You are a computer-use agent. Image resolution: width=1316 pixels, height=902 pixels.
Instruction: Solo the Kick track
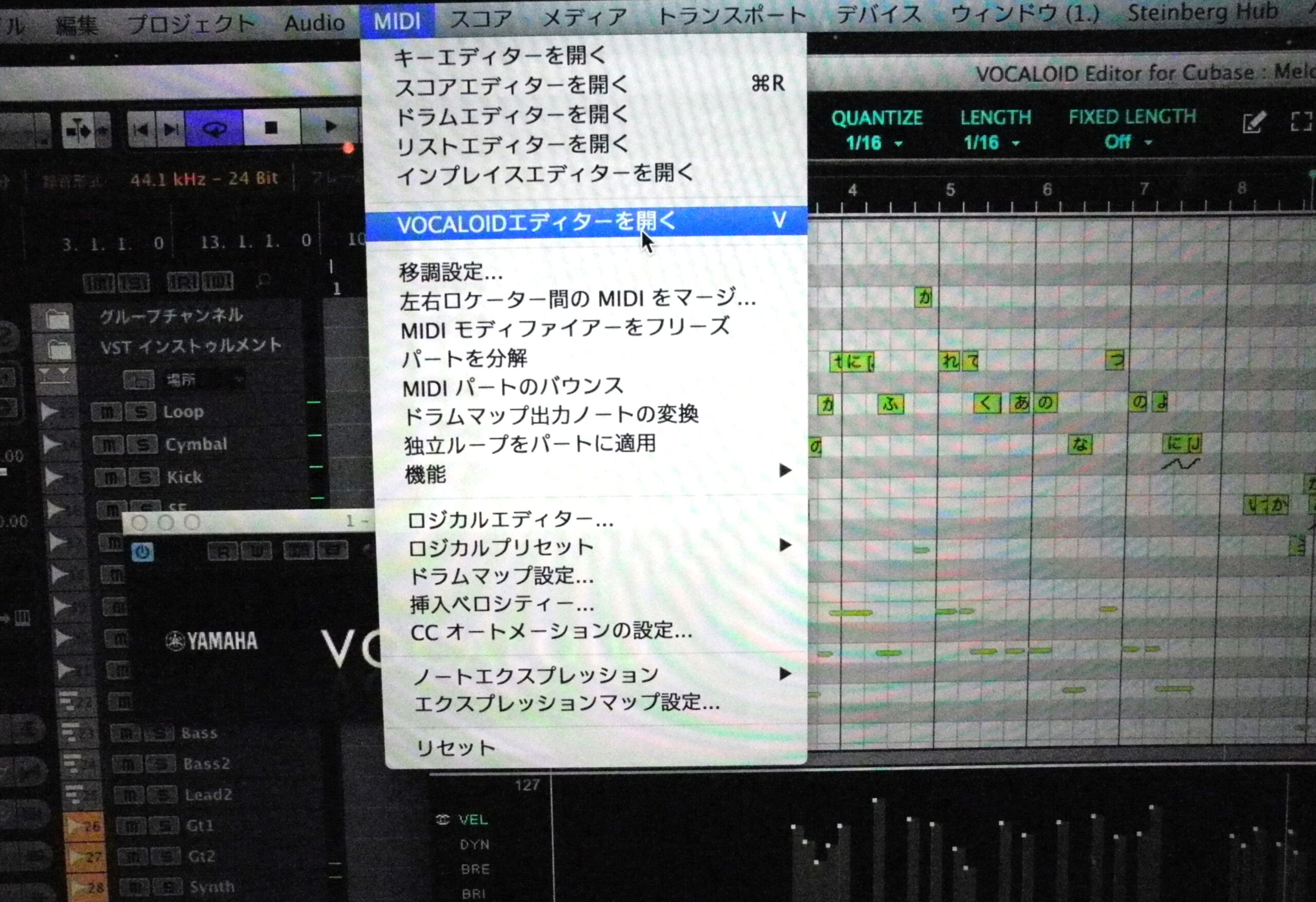coord(144,478)
